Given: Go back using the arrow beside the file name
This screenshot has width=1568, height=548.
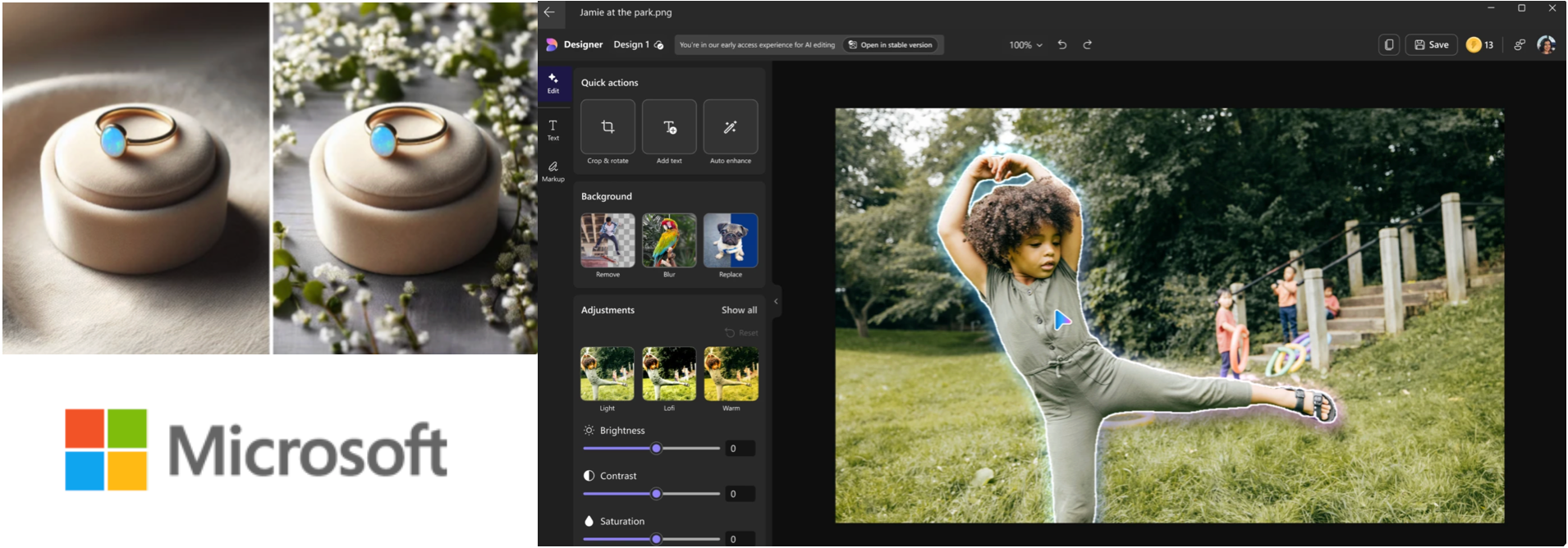Looking at the screenshot, I should [x=549, y=12].
